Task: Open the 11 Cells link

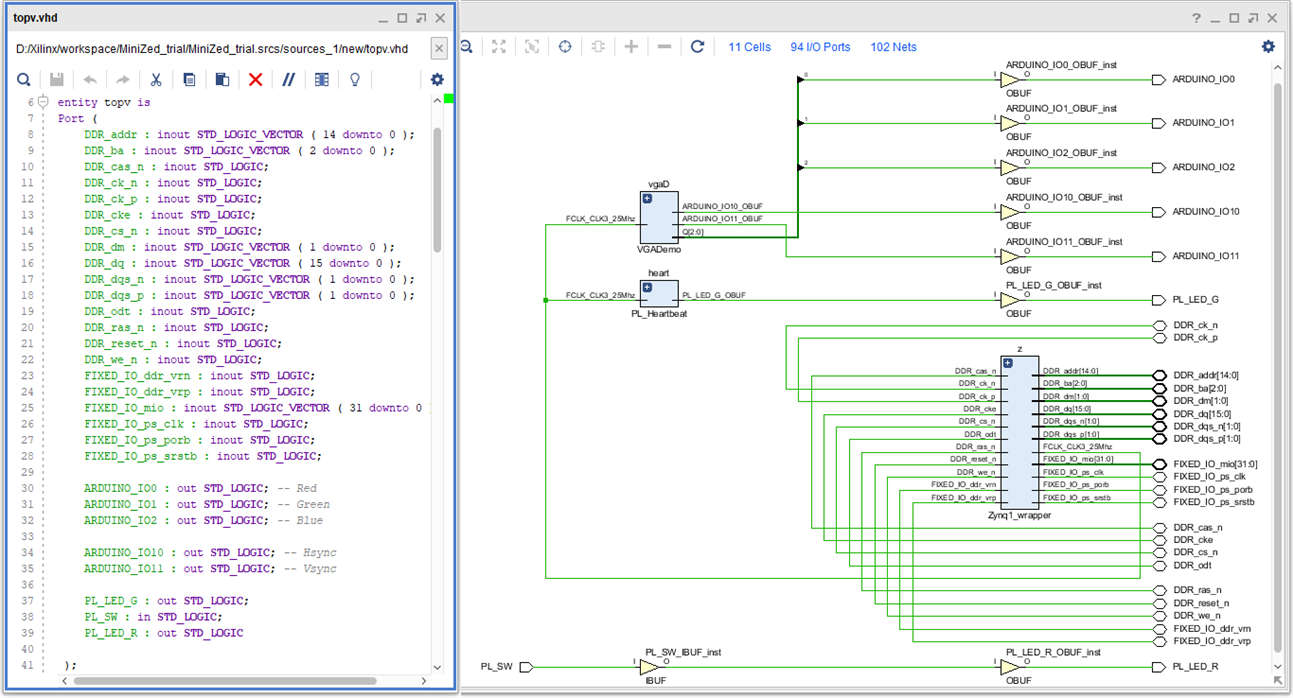Action: pyautogui.click(x=749, y=47)
